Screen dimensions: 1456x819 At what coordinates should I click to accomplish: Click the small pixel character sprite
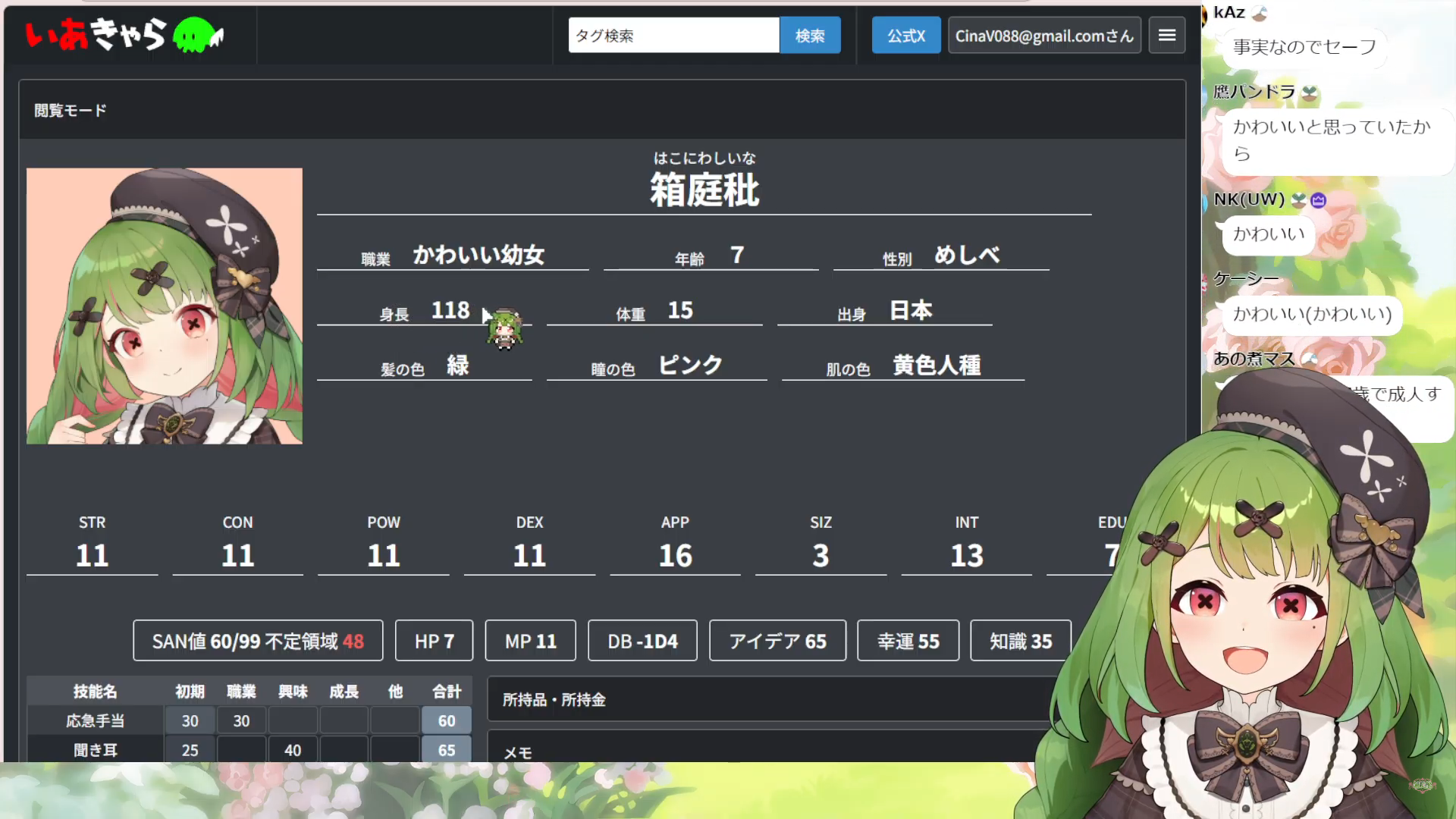coord(505,330)
